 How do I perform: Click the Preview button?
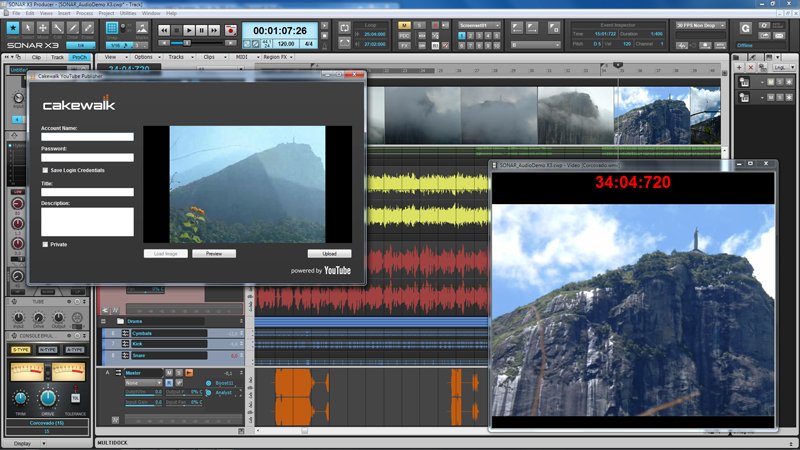214,254
